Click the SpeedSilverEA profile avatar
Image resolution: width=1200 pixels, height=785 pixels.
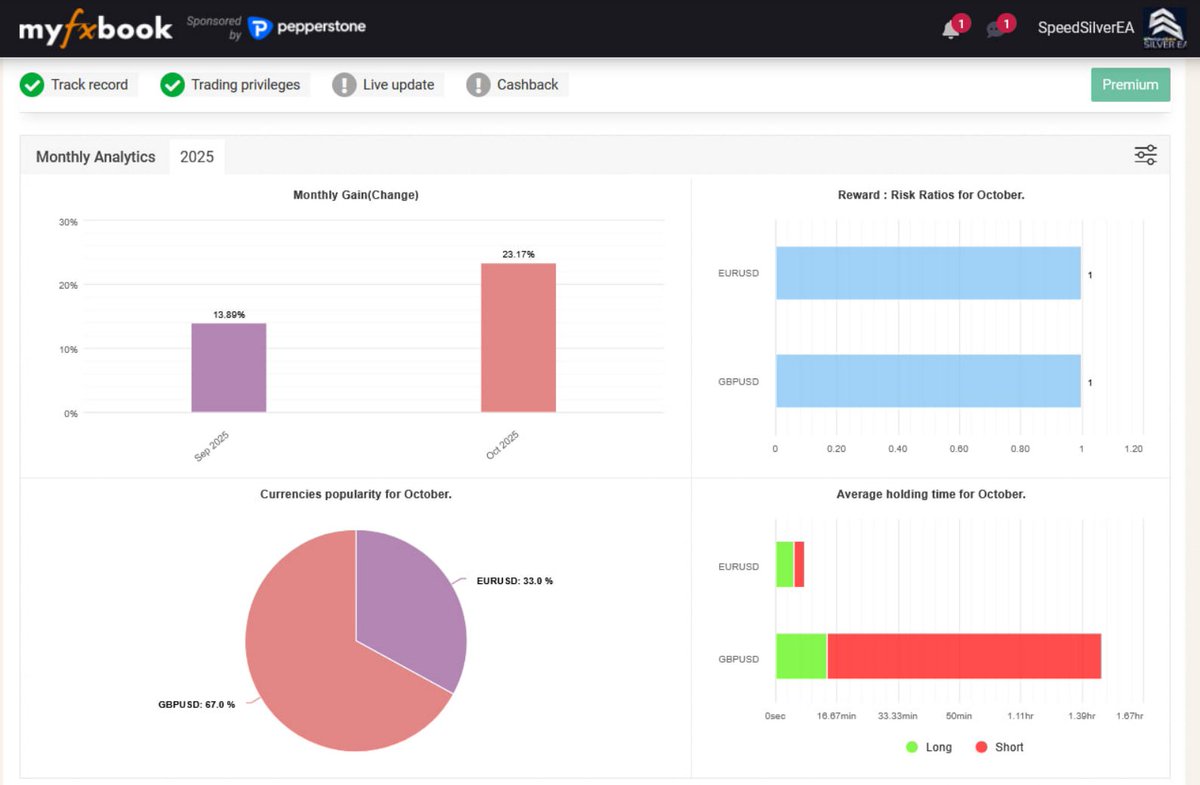1164,27
